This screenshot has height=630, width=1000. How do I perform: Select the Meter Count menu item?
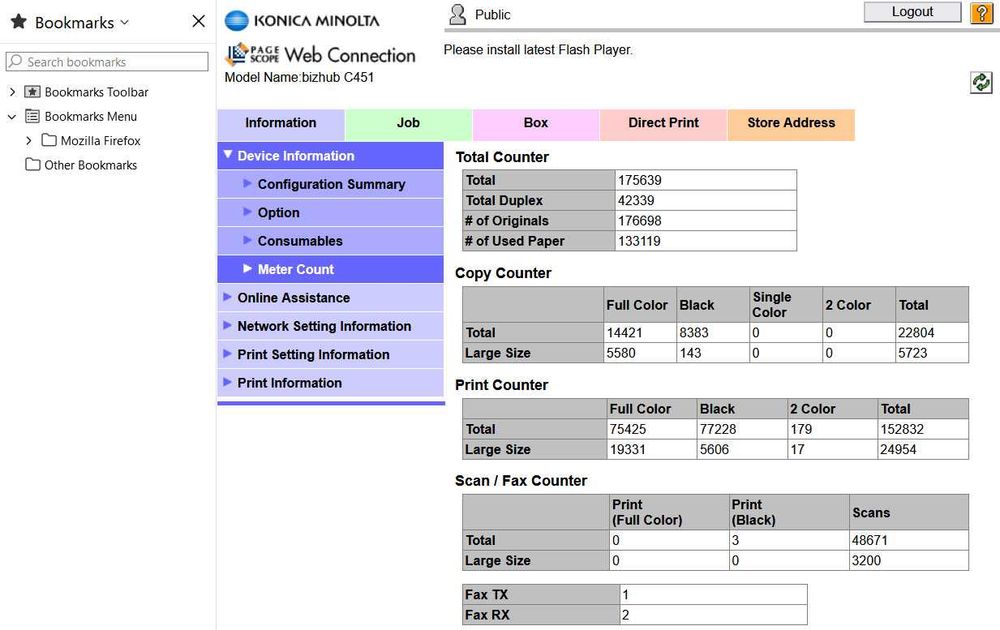pyautogui.click(x=330, y=269)
